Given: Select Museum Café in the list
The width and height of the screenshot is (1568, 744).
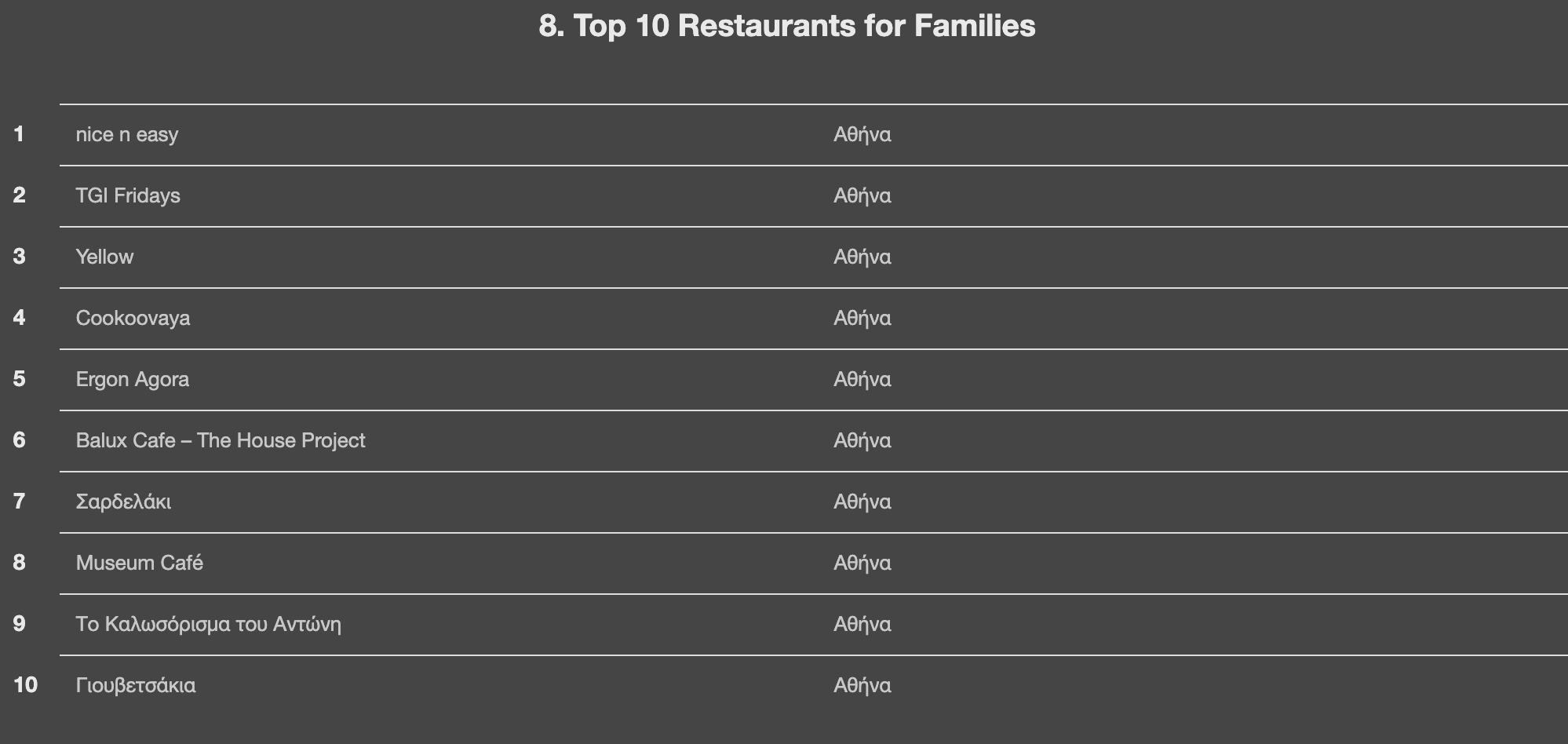Looking at the screenshot, I should (x=139, y=563).
